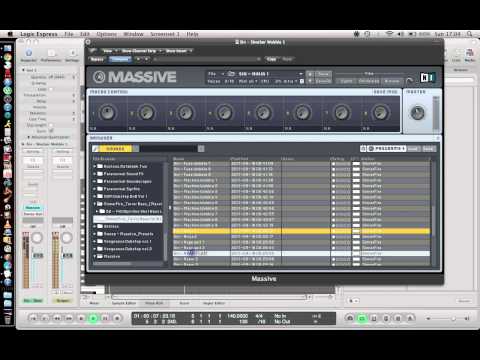Switch to the Sample Editor tab
The width and height of the screenshot is (480, 360).
(124, 303)
